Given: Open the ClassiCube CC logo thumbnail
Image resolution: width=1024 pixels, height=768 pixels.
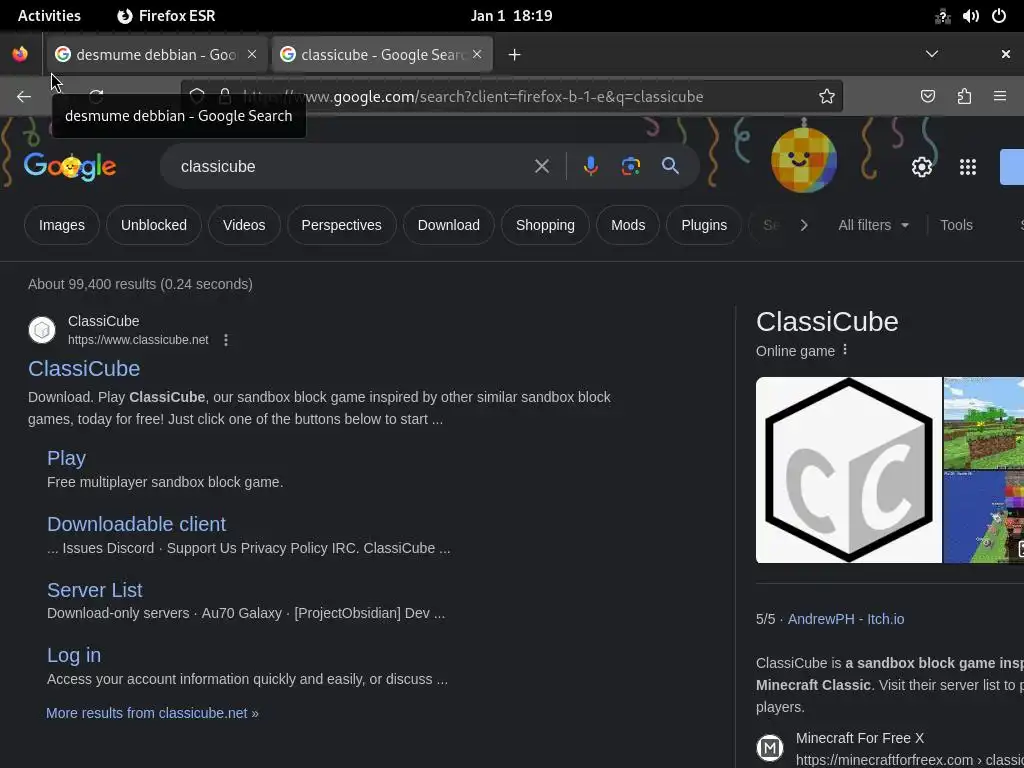Looking at the screenshot, I should (848, 470).
